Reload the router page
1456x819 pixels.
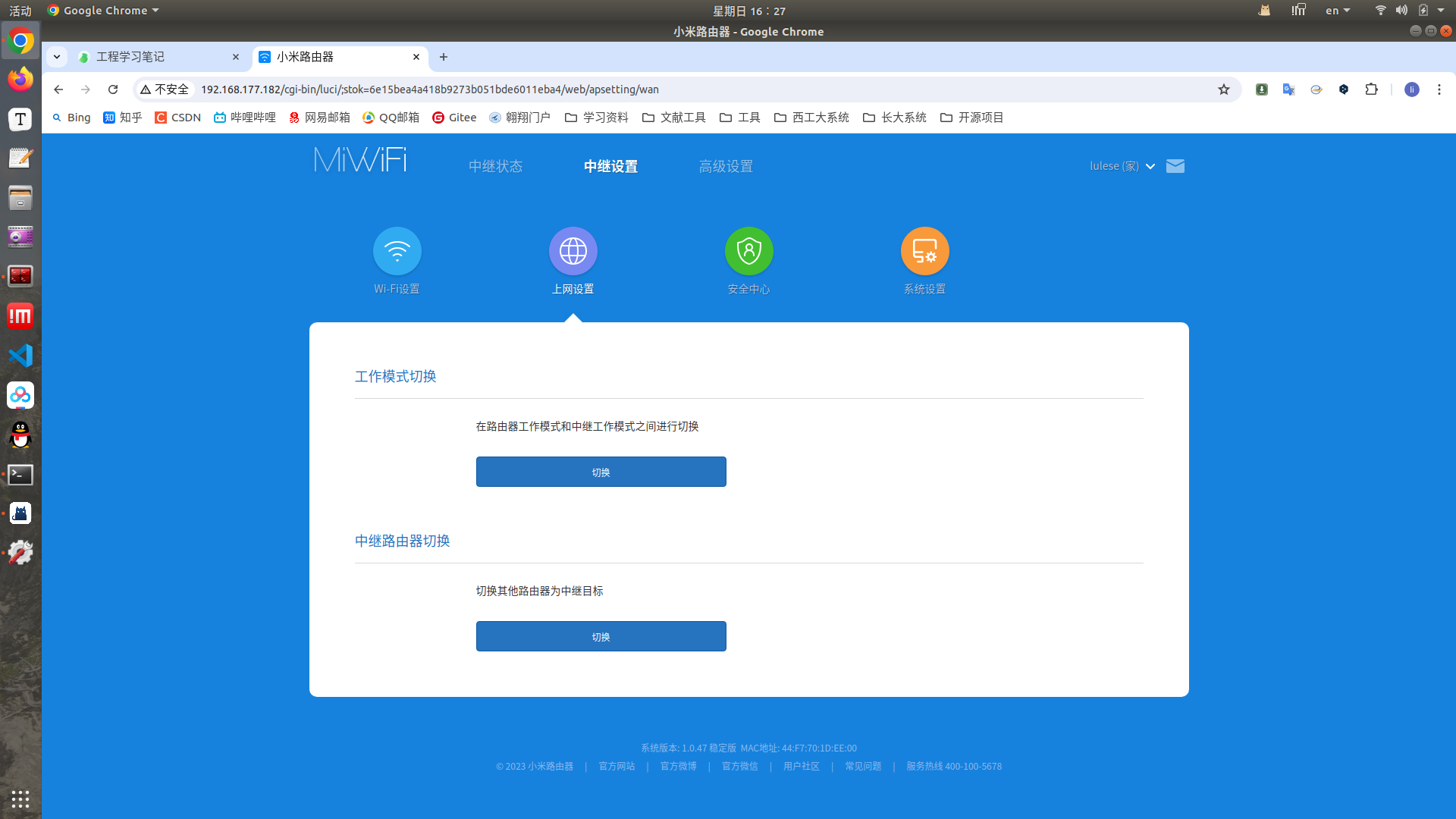pyautogui.click(x=113, y=89)
